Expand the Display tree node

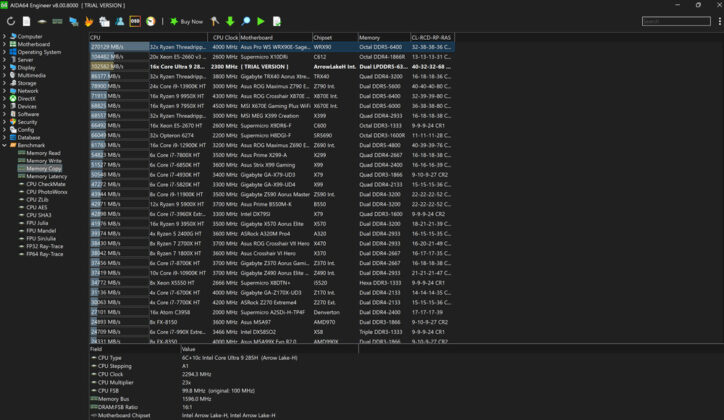(x=4, y=67)
